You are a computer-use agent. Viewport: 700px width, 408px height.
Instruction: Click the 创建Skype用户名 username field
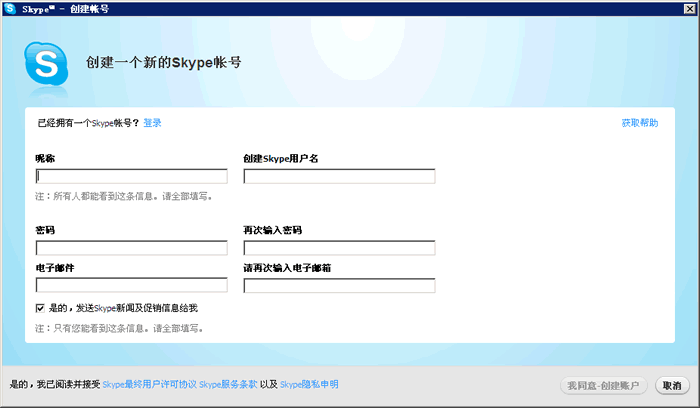(x=339, y=176)
